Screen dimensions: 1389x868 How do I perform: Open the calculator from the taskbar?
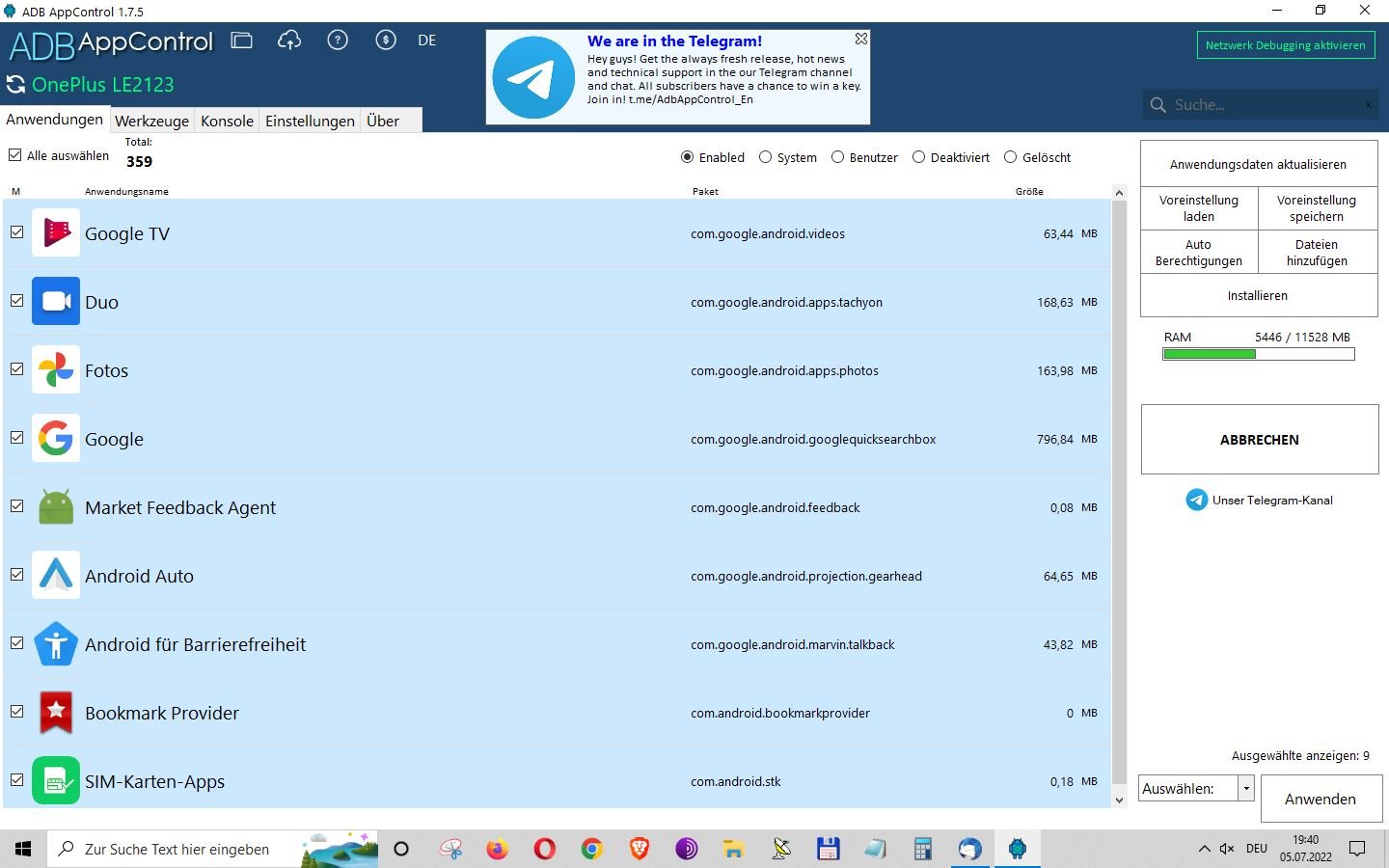tap(923, 849)
